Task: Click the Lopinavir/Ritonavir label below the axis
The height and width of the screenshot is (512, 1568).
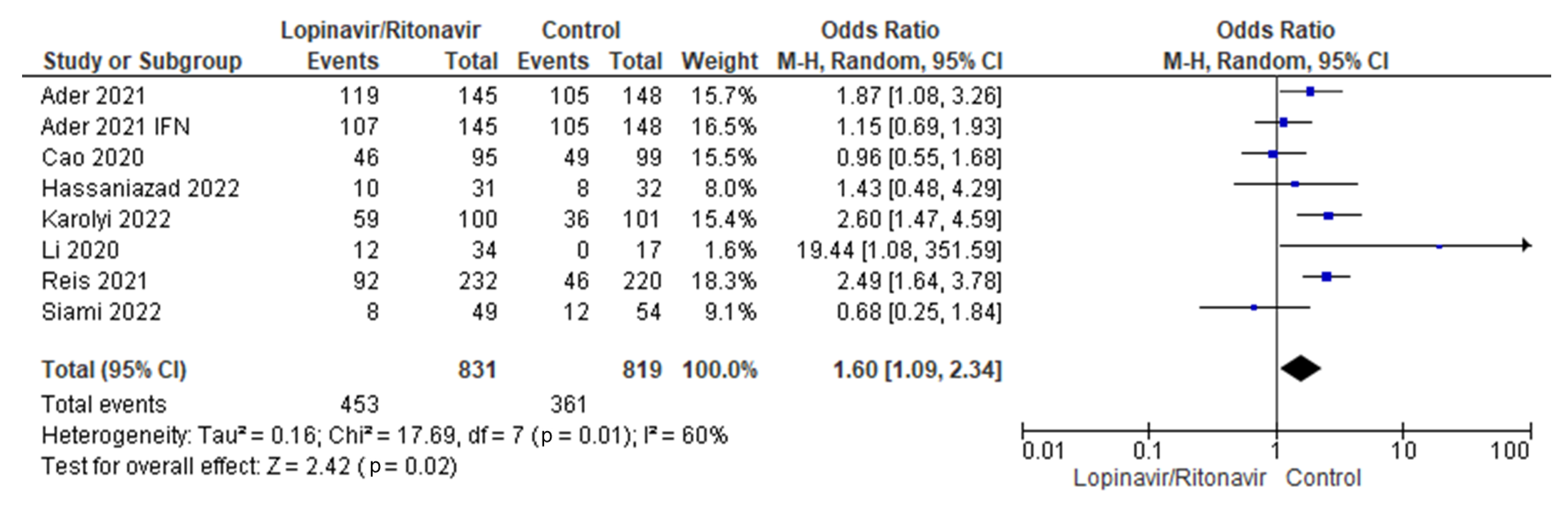Action: click(x=1169, y=478)
